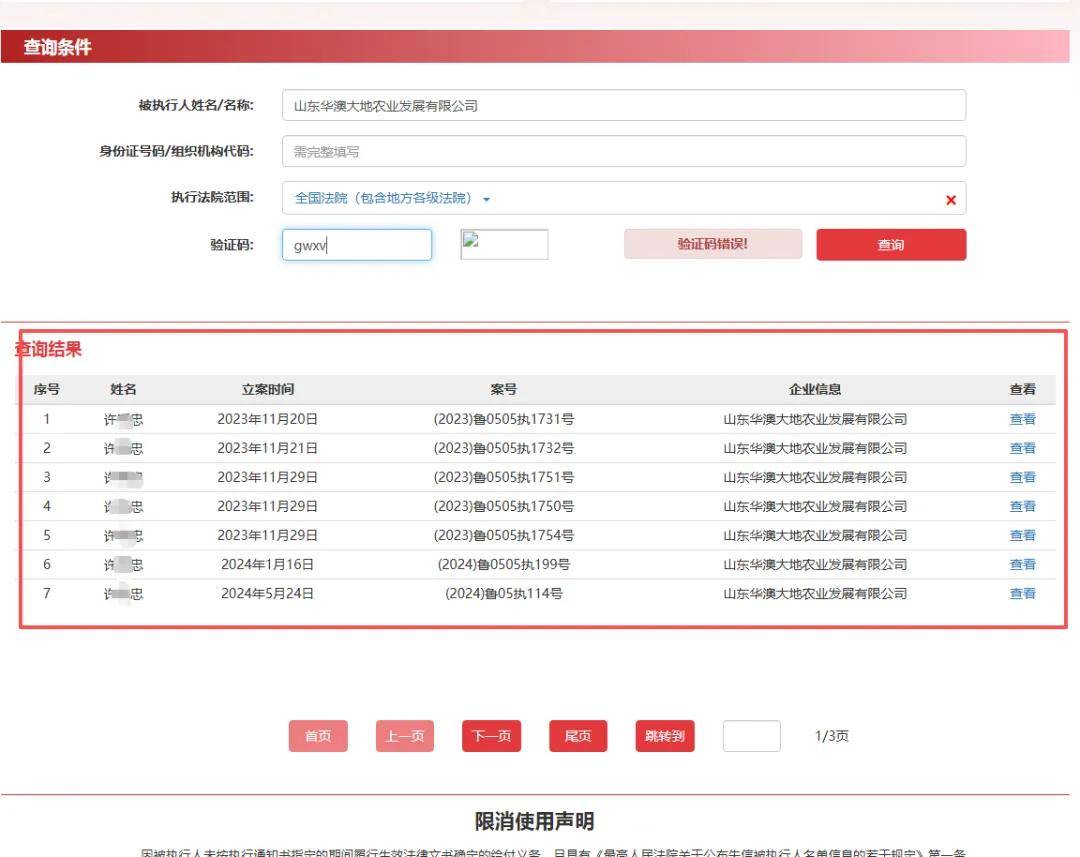Image resolution: width=1080 pixels, height=857 pixels.
Task: Open 查看 for case (2023)鲁0505执1750号
Action: click(1022, 506)
